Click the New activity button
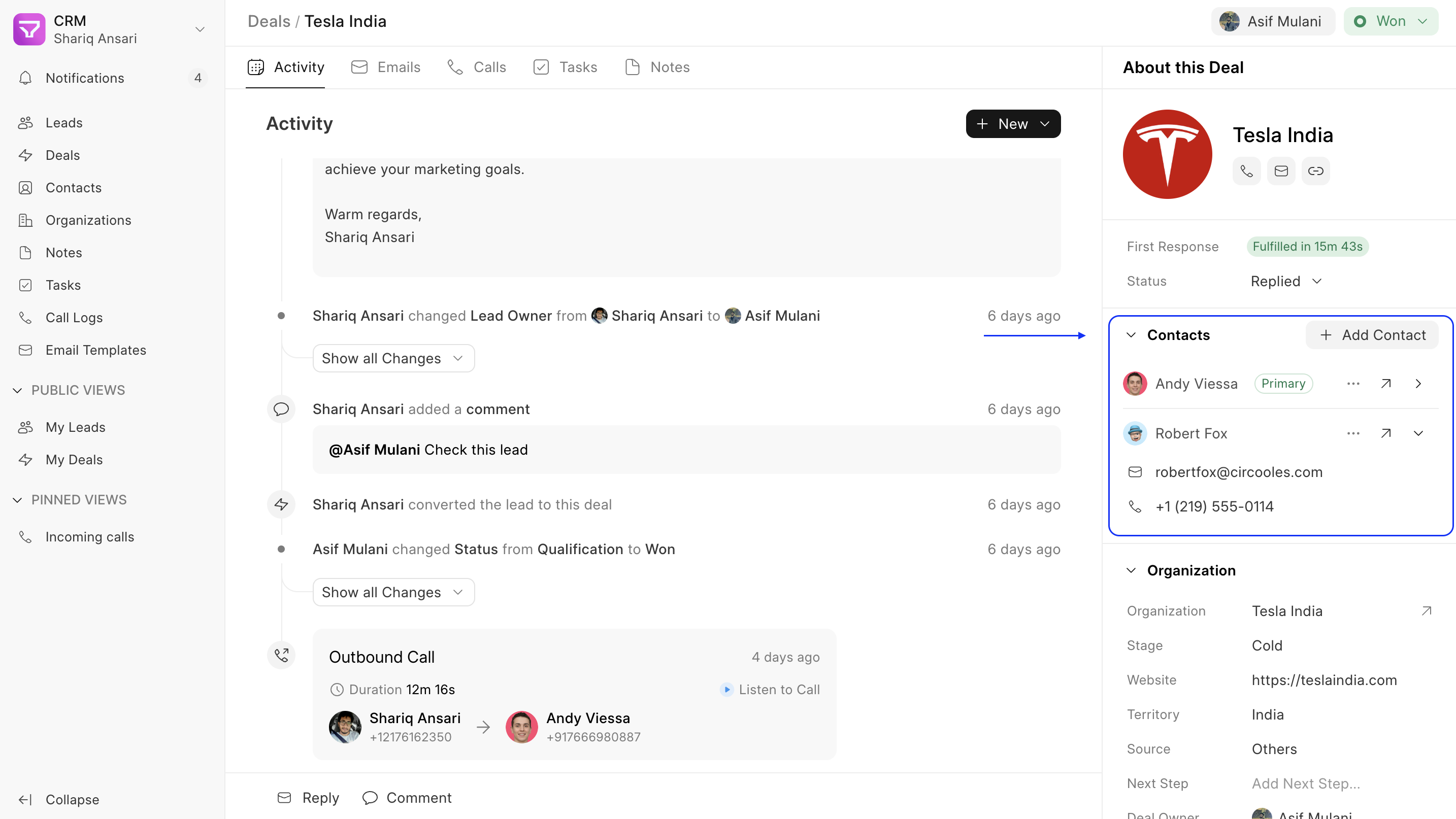 (1012, 124)
